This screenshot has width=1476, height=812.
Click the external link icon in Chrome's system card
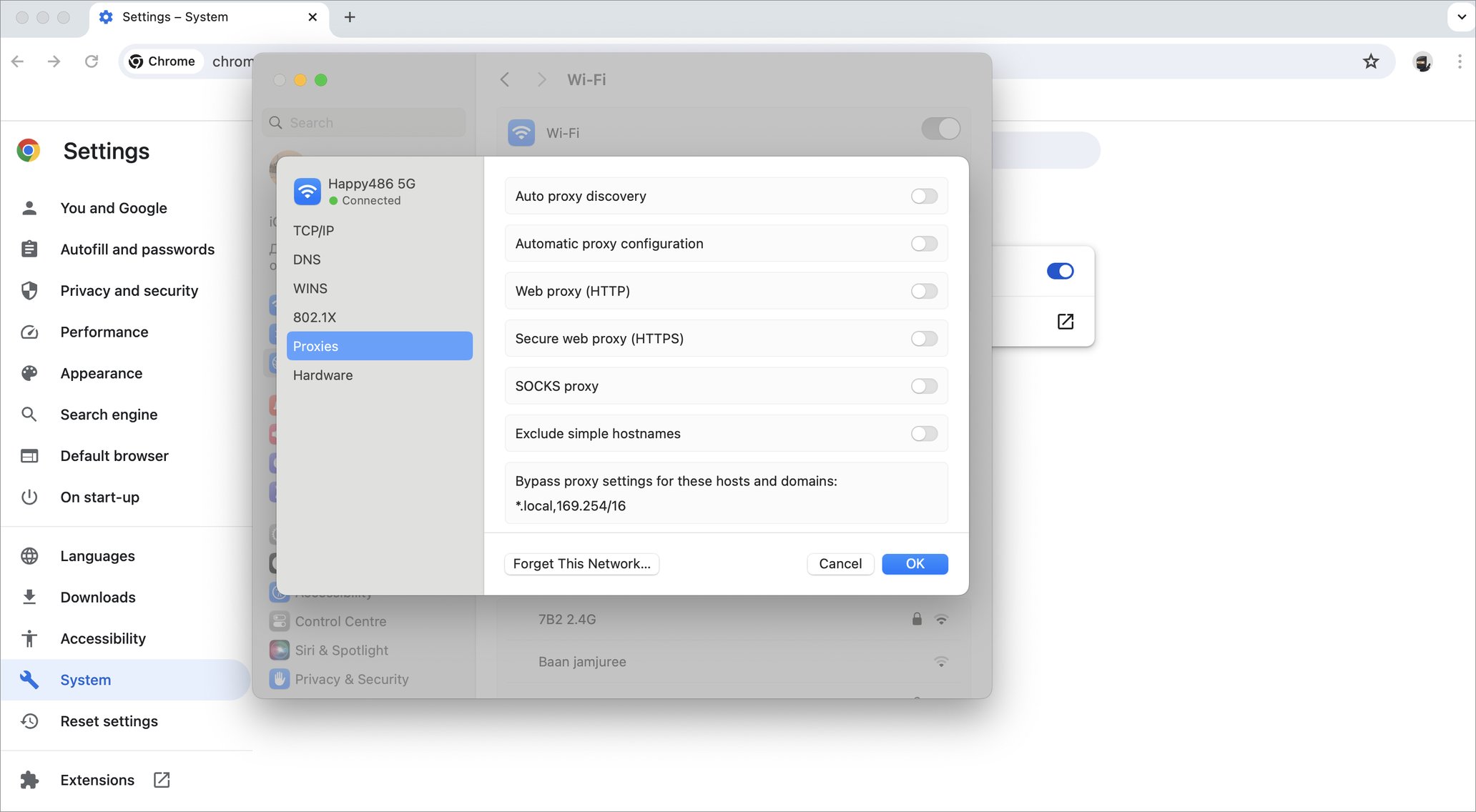[x=1065, y=322]
